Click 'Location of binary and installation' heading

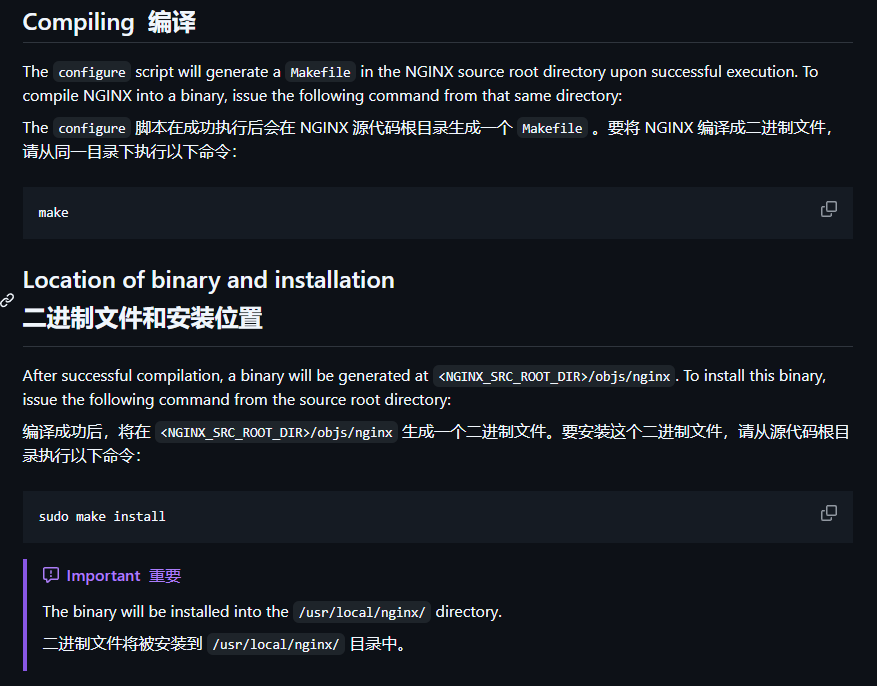[209, 280]
